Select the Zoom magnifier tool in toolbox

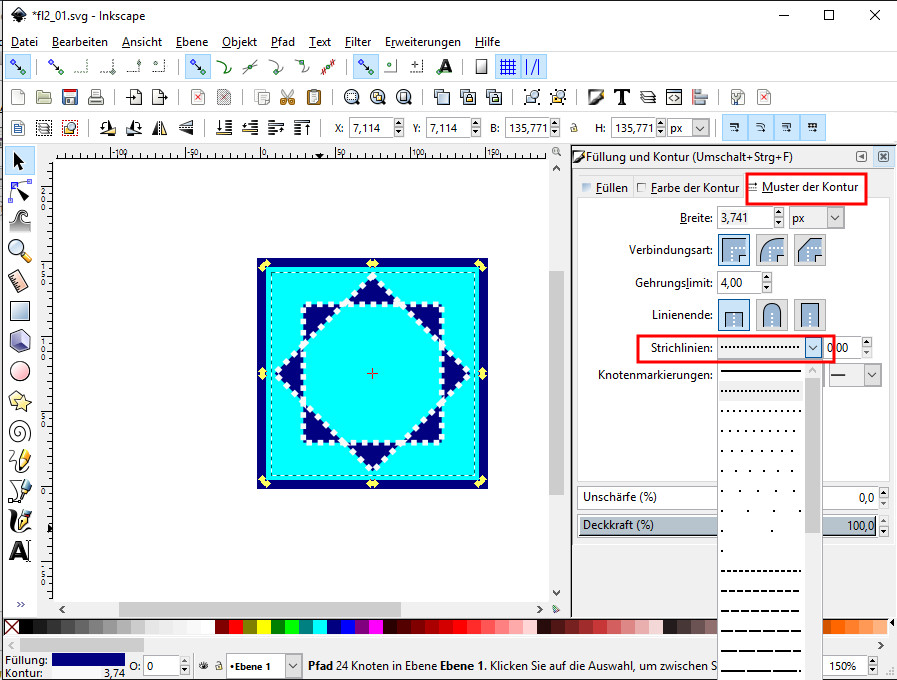tap(19, 250)
